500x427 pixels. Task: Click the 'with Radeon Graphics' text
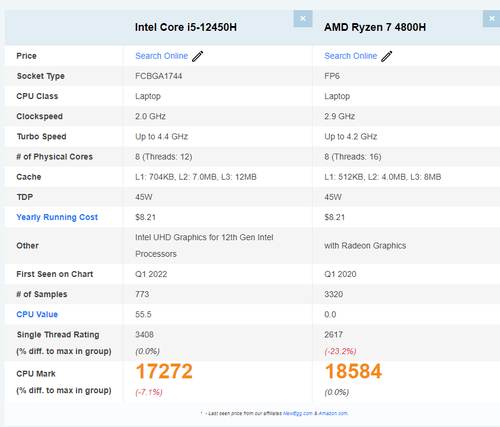tap(365, 246)
